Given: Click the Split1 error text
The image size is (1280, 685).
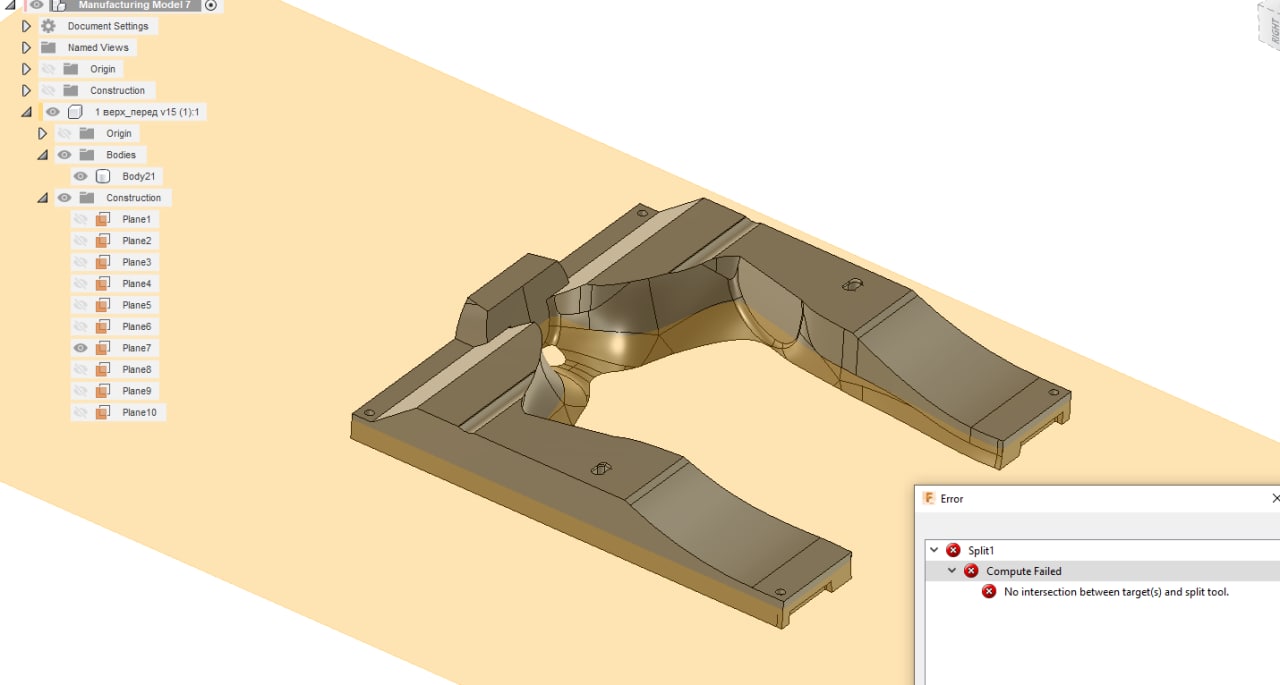Looking at the screenshot, I should click(x=981, y=551).
